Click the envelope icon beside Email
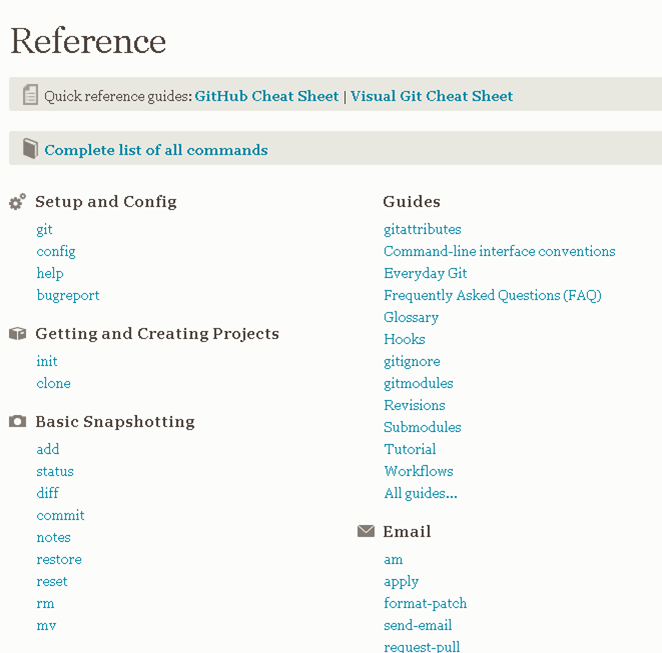This screenshot has width=662, height=653. 366,531
